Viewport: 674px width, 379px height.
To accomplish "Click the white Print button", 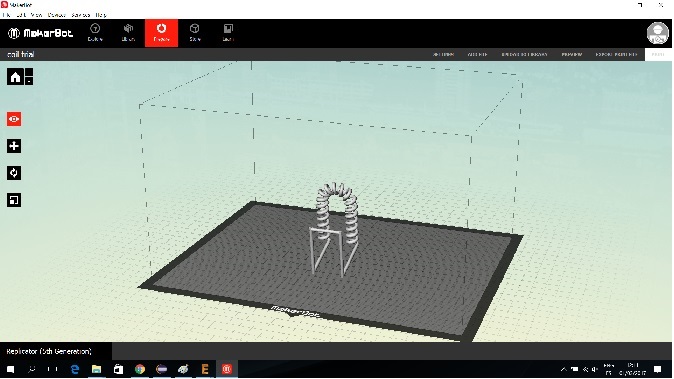I will pyautogui.click(x=658, y=55).
